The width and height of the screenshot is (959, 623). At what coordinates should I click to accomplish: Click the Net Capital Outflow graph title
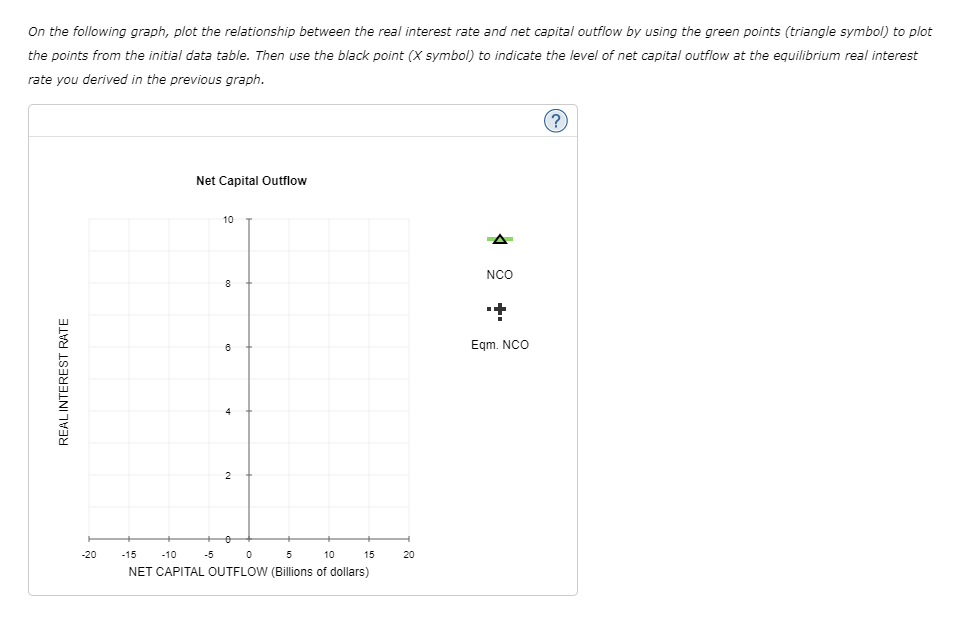click(251, 181)
